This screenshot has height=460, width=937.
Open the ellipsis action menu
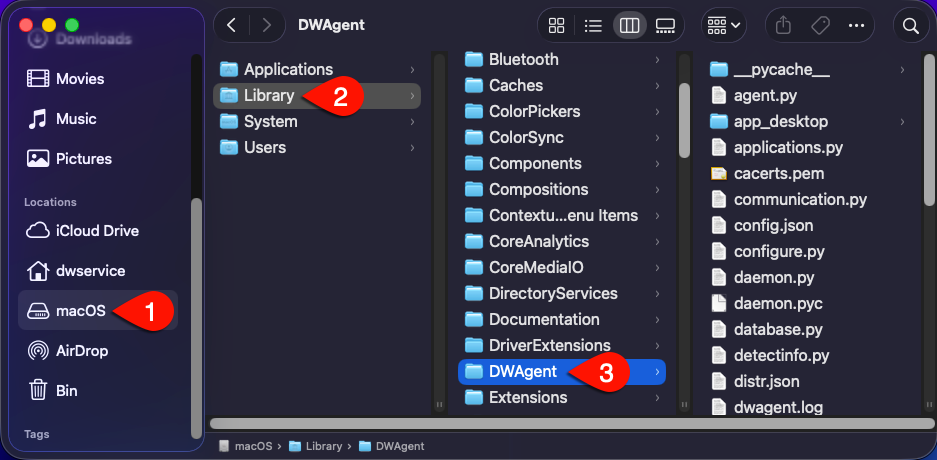856,25
